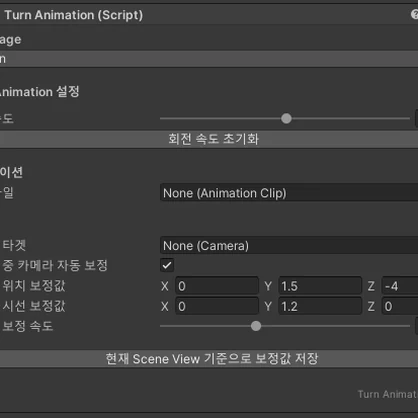Click the speed slider handle below Animation 설정
Viewport: 418px width, 418px height.
(286, 118)
